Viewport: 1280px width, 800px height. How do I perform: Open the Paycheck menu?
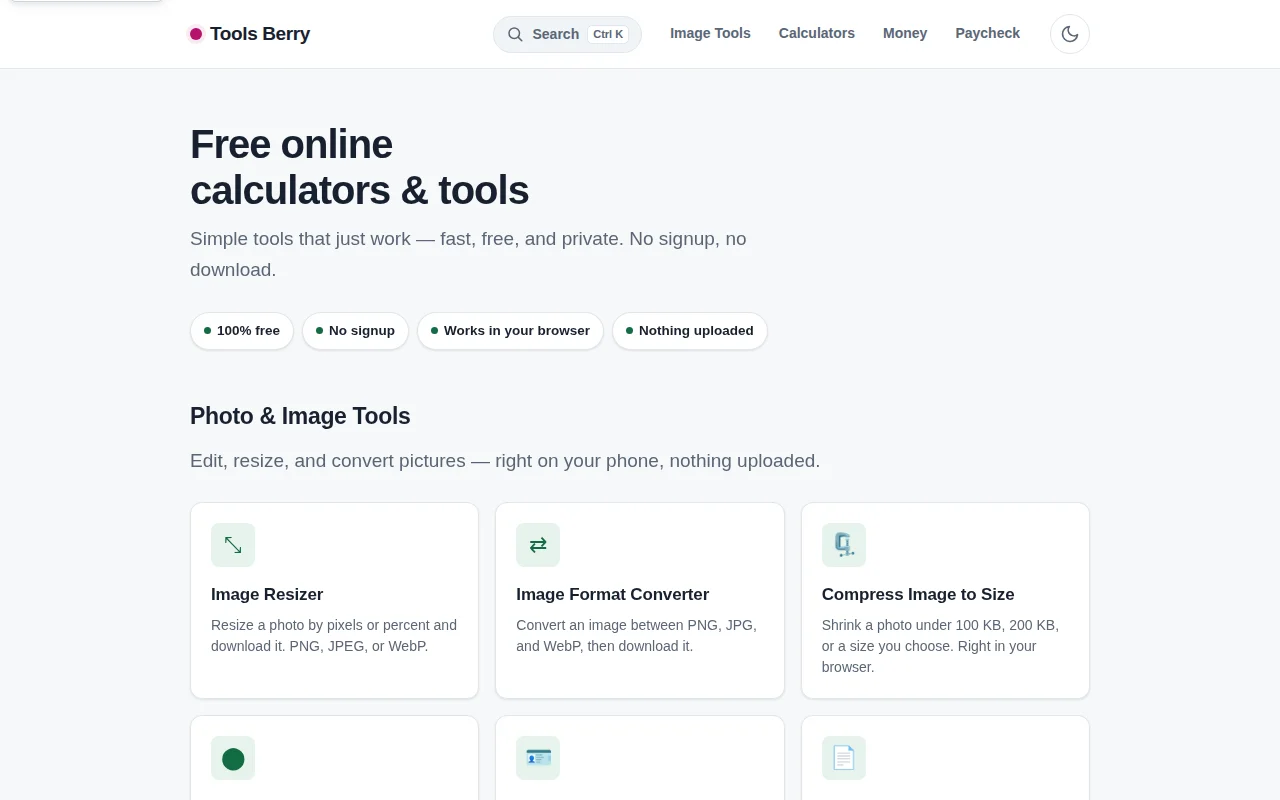tap(987, 33)
